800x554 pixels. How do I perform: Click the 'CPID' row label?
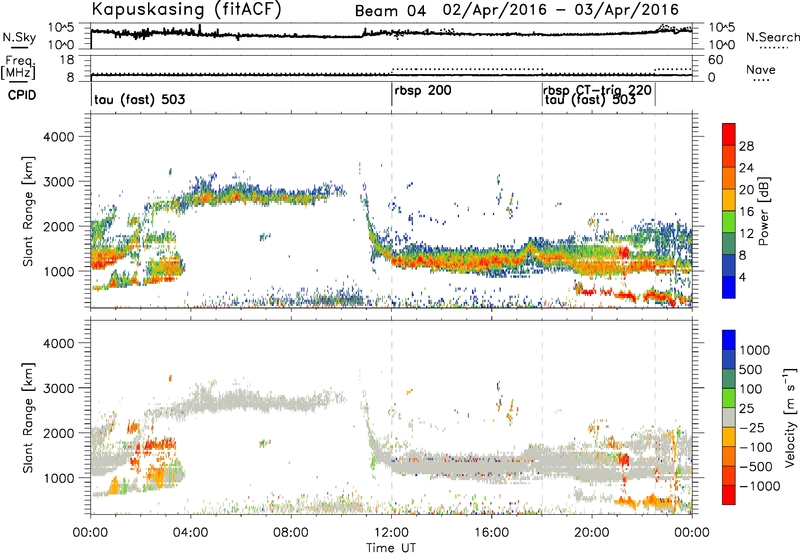[x=22, y=95]
